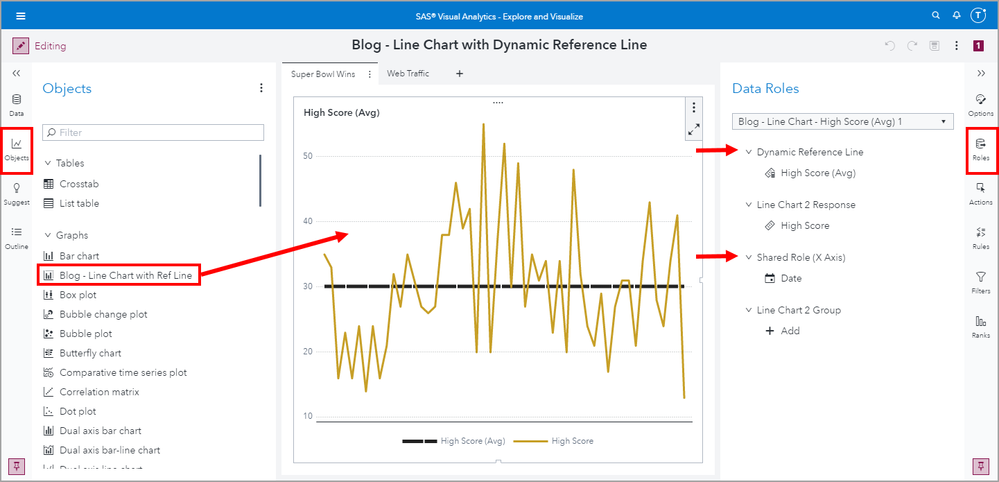Collapse Line Chart 2 Response role
The image size is (999, 482).
[x=749, y=205]
